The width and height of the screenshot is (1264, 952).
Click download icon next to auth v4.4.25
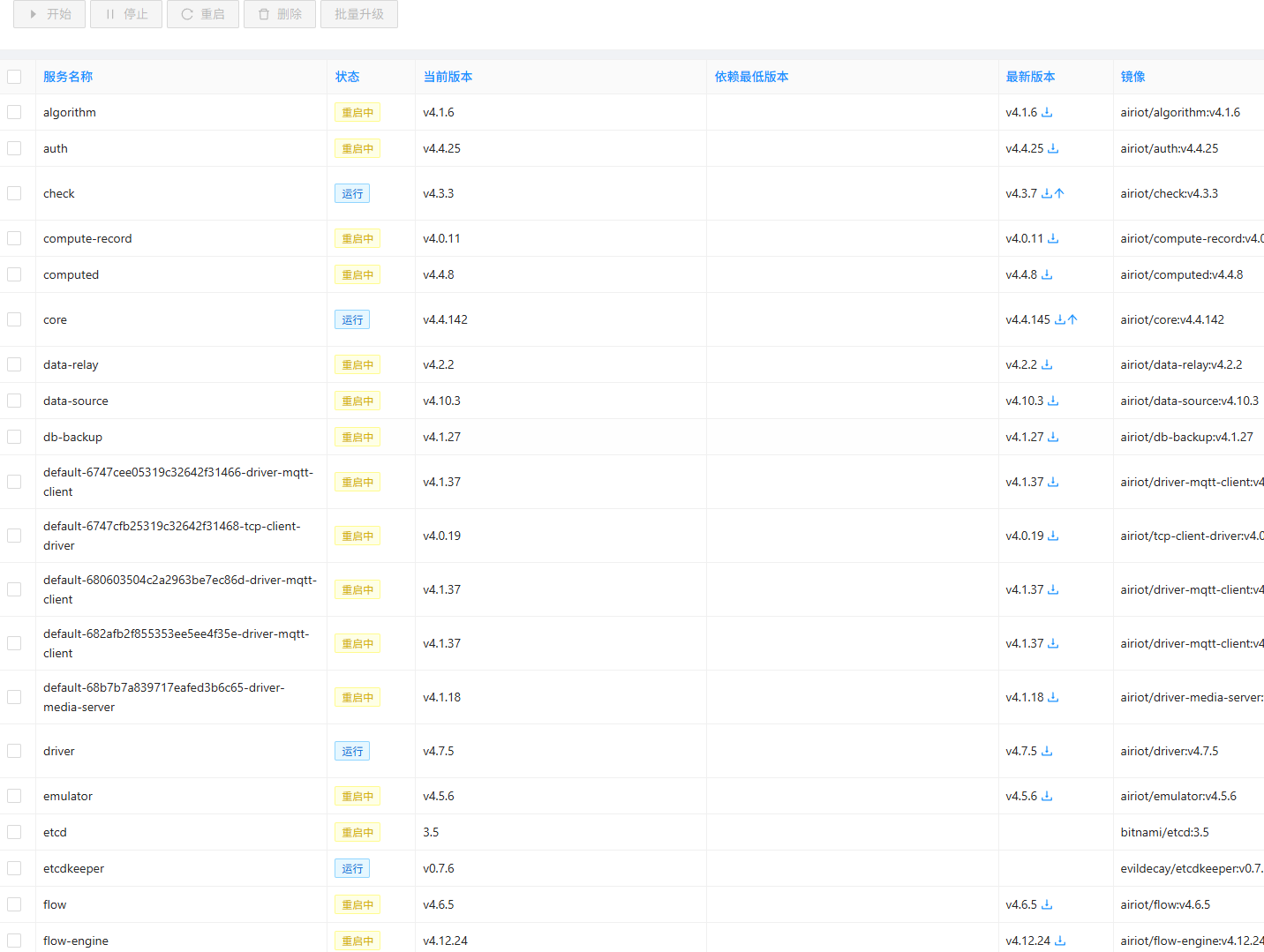pos(1053,148)
